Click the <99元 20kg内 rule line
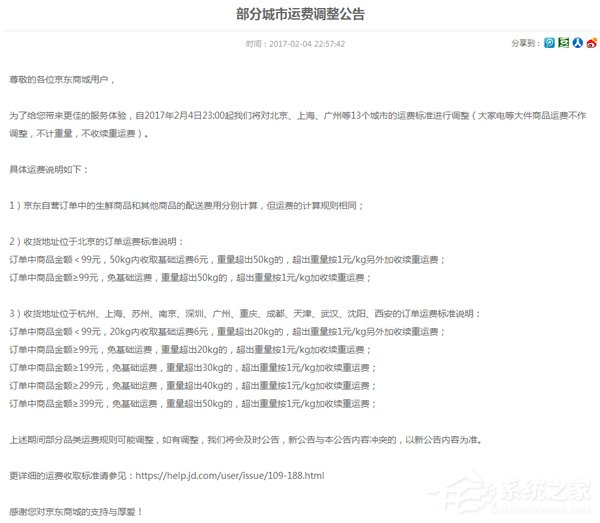 coord(227,332)
